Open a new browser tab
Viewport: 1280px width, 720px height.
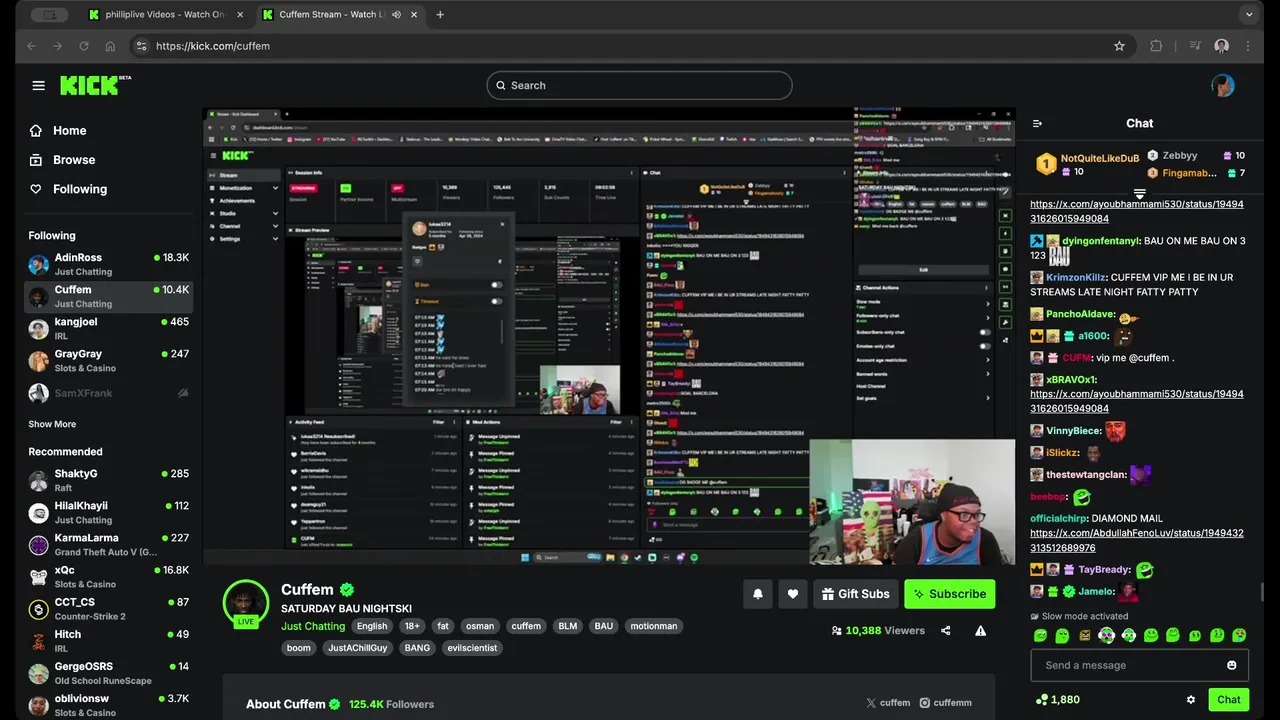click(x=440, y=15)
